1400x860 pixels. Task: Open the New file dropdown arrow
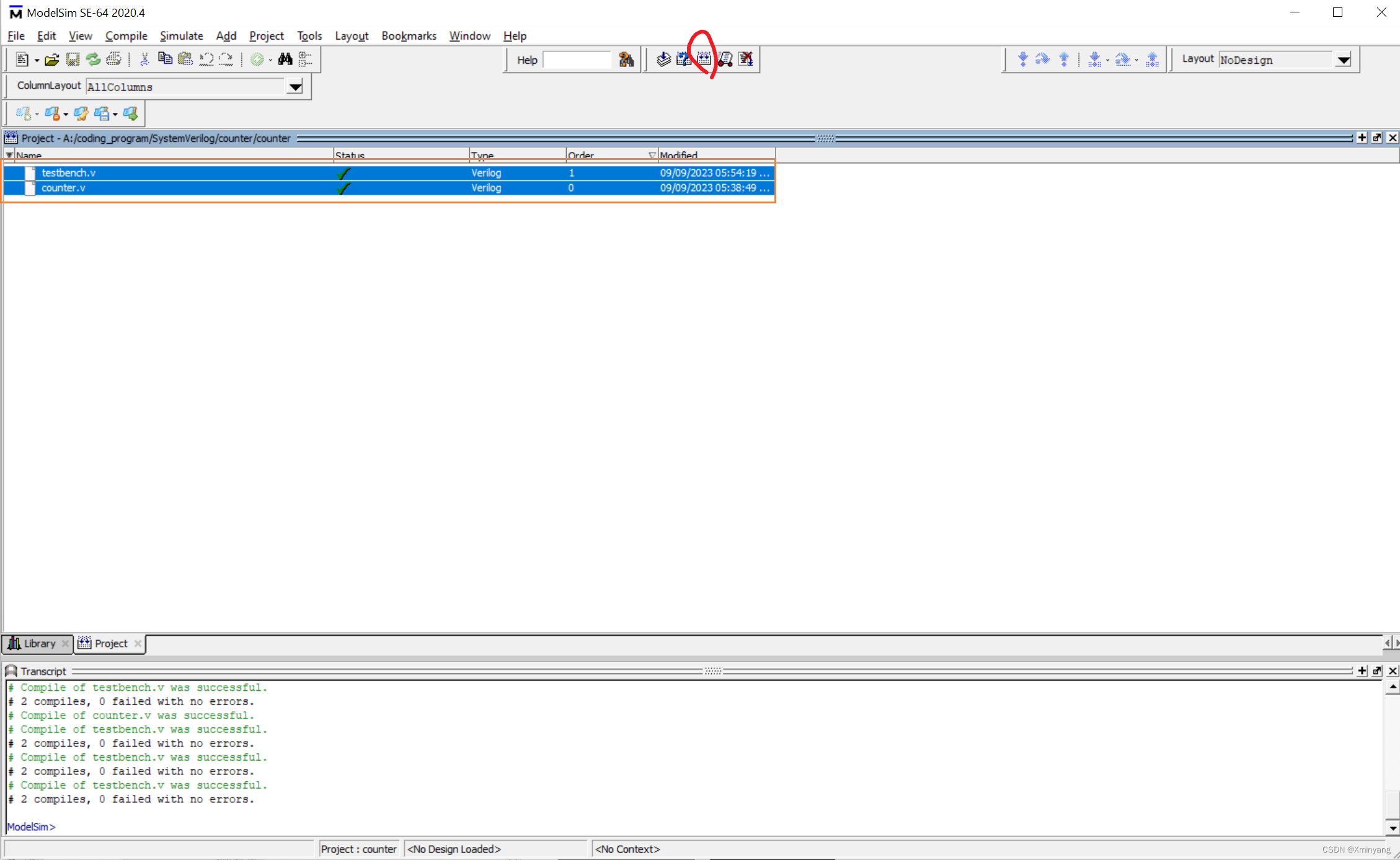(37, 60)
